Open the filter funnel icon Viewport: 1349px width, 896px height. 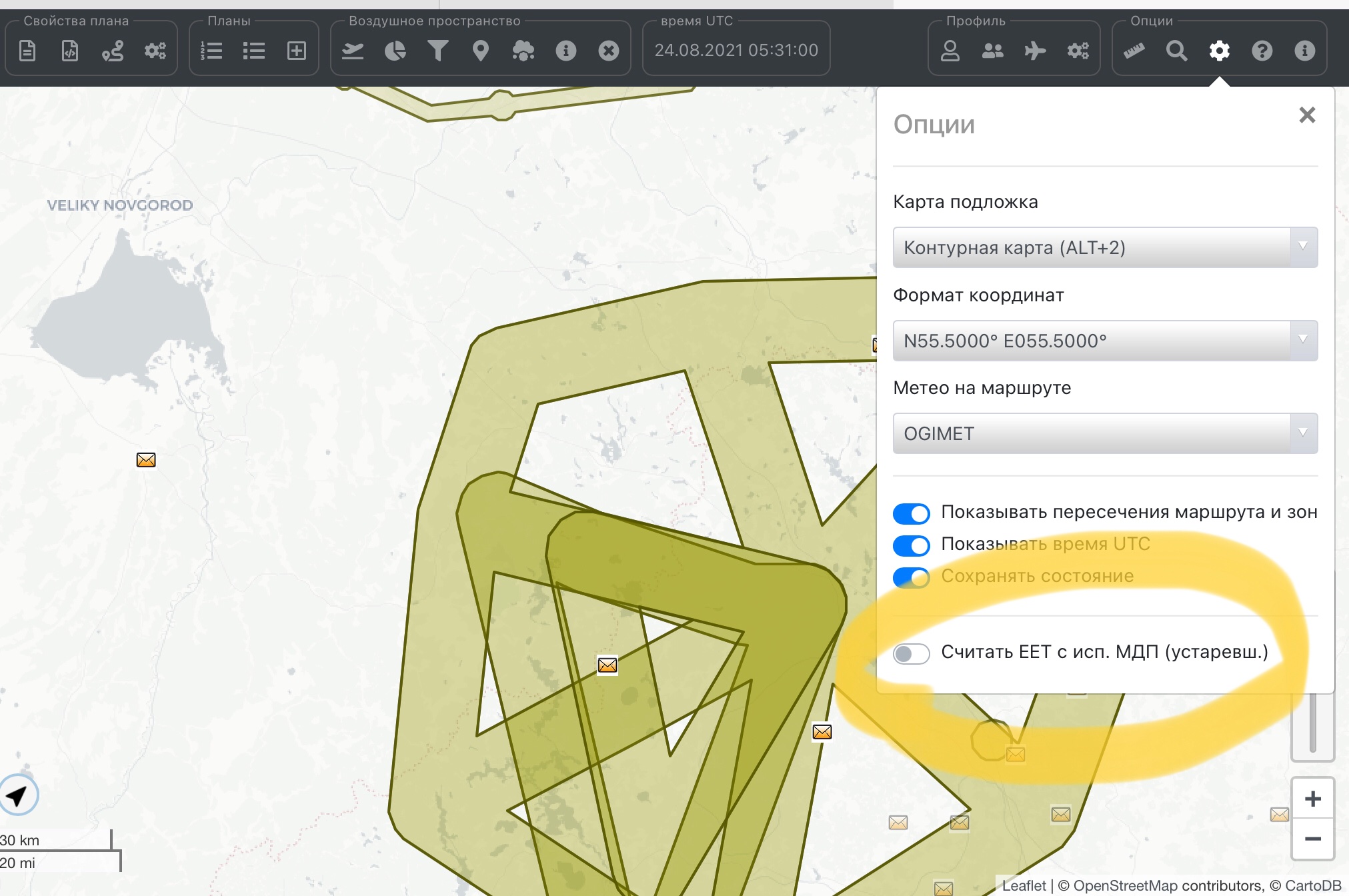[x=438, y=51]
